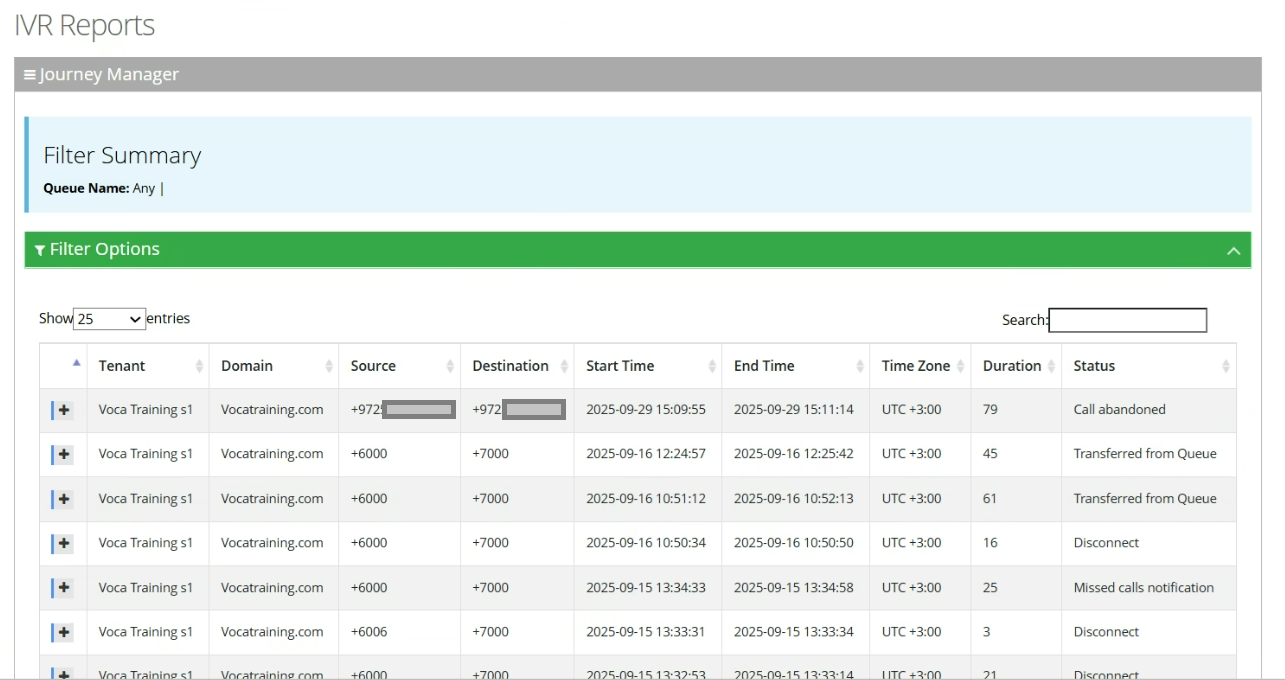Expand the Call abandoned row plus icon

click(x=64, y=410)
